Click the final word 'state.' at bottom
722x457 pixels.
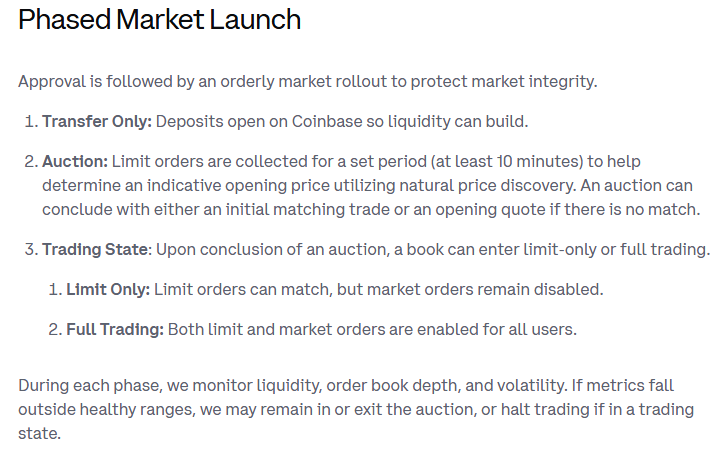40,433
